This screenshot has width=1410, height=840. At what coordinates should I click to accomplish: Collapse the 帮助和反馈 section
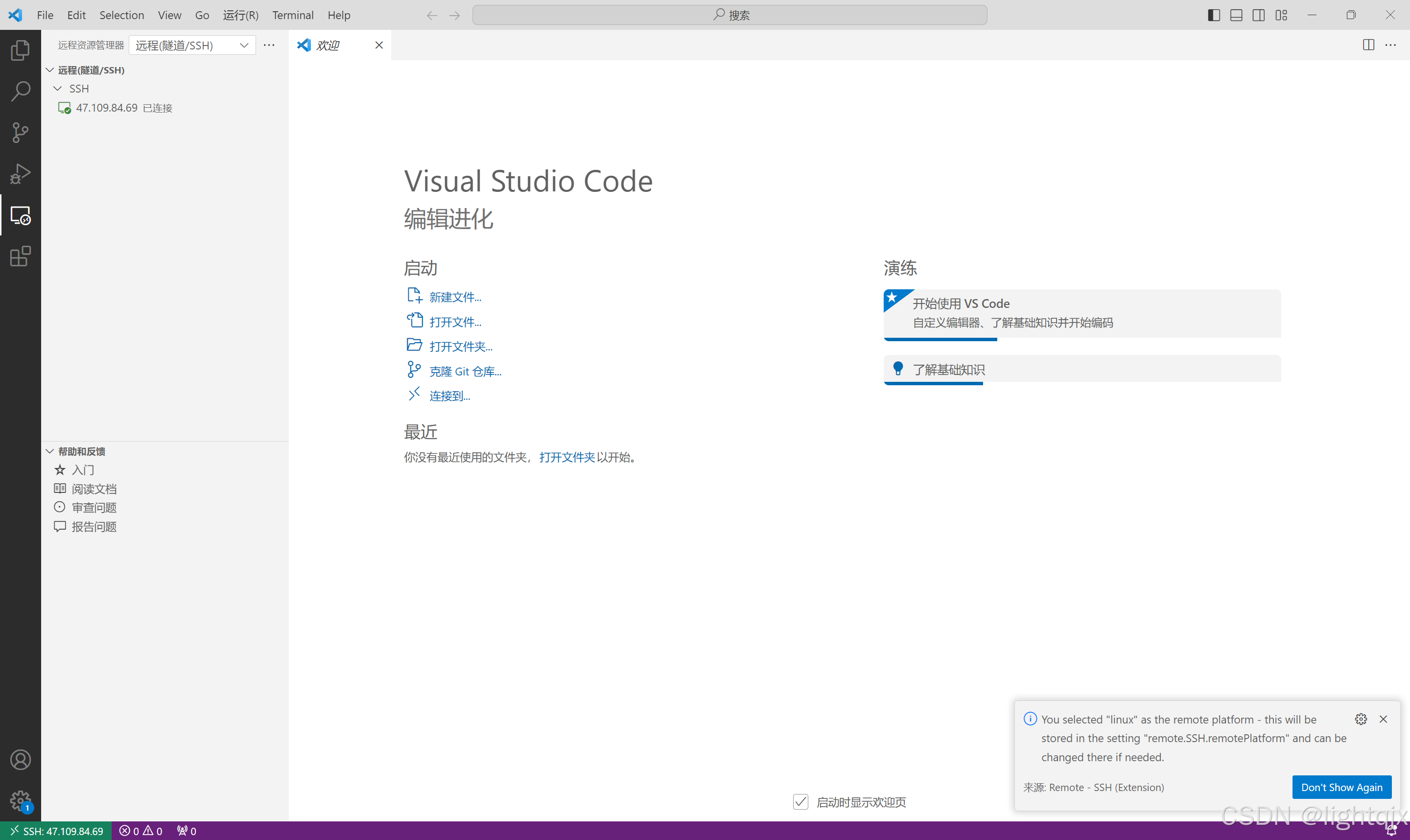point(50,452)
